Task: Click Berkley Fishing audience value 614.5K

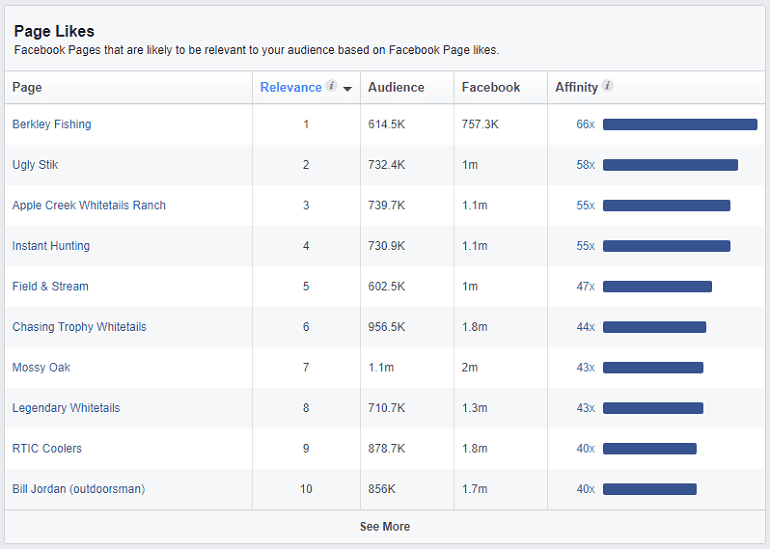Action: click(x=386, y=124)
